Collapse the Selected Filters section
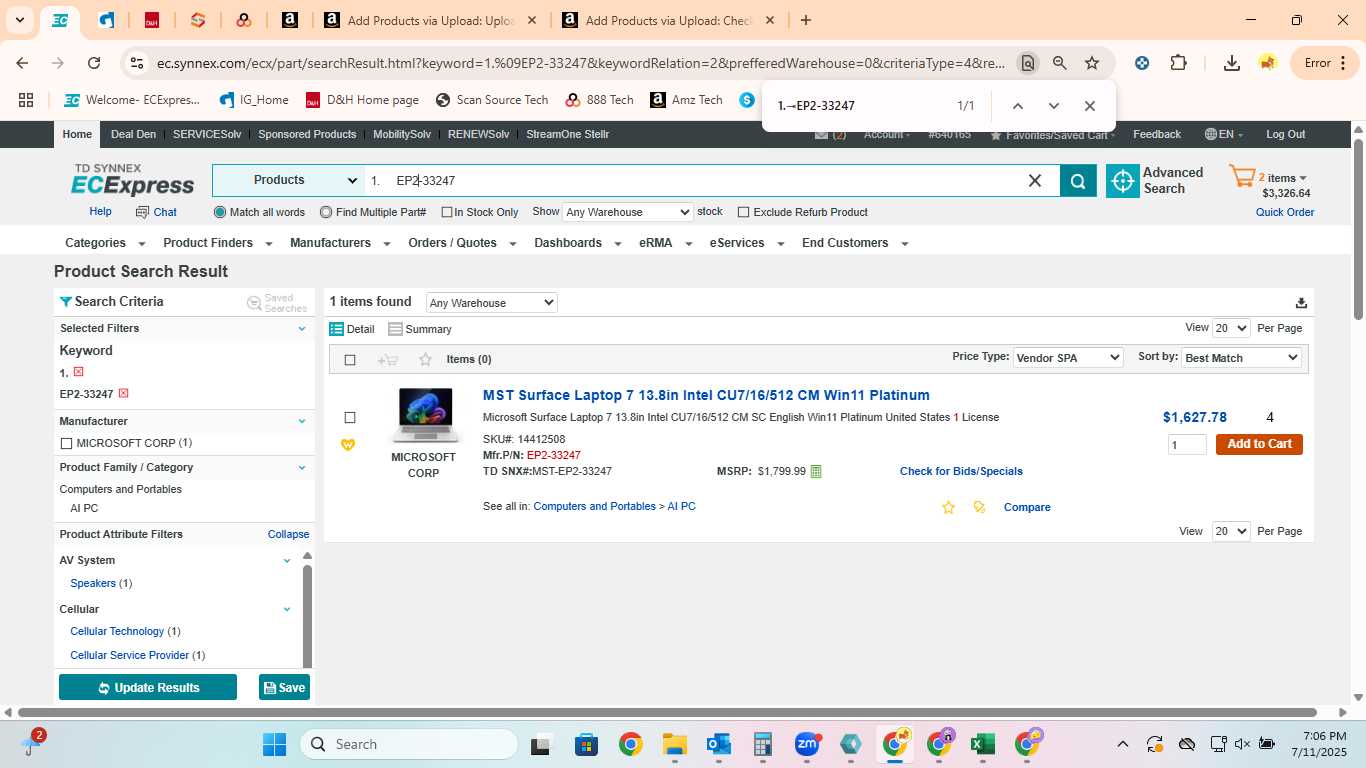 [x=302, y=328]
